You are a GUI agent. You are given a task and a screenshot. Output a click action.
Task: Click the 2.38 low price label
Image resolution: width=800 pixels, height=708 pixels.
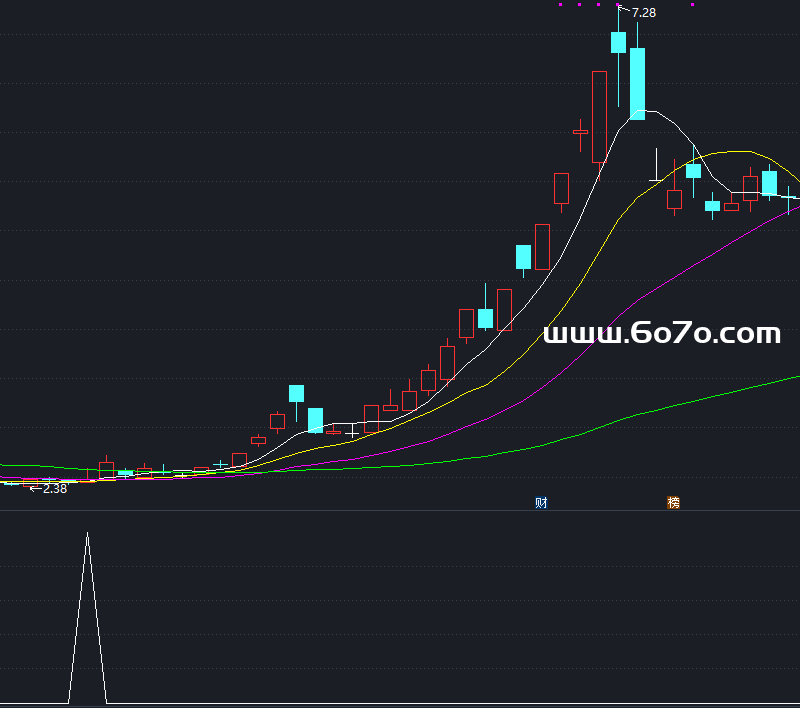pyautogui.click(x=54, y=489)
